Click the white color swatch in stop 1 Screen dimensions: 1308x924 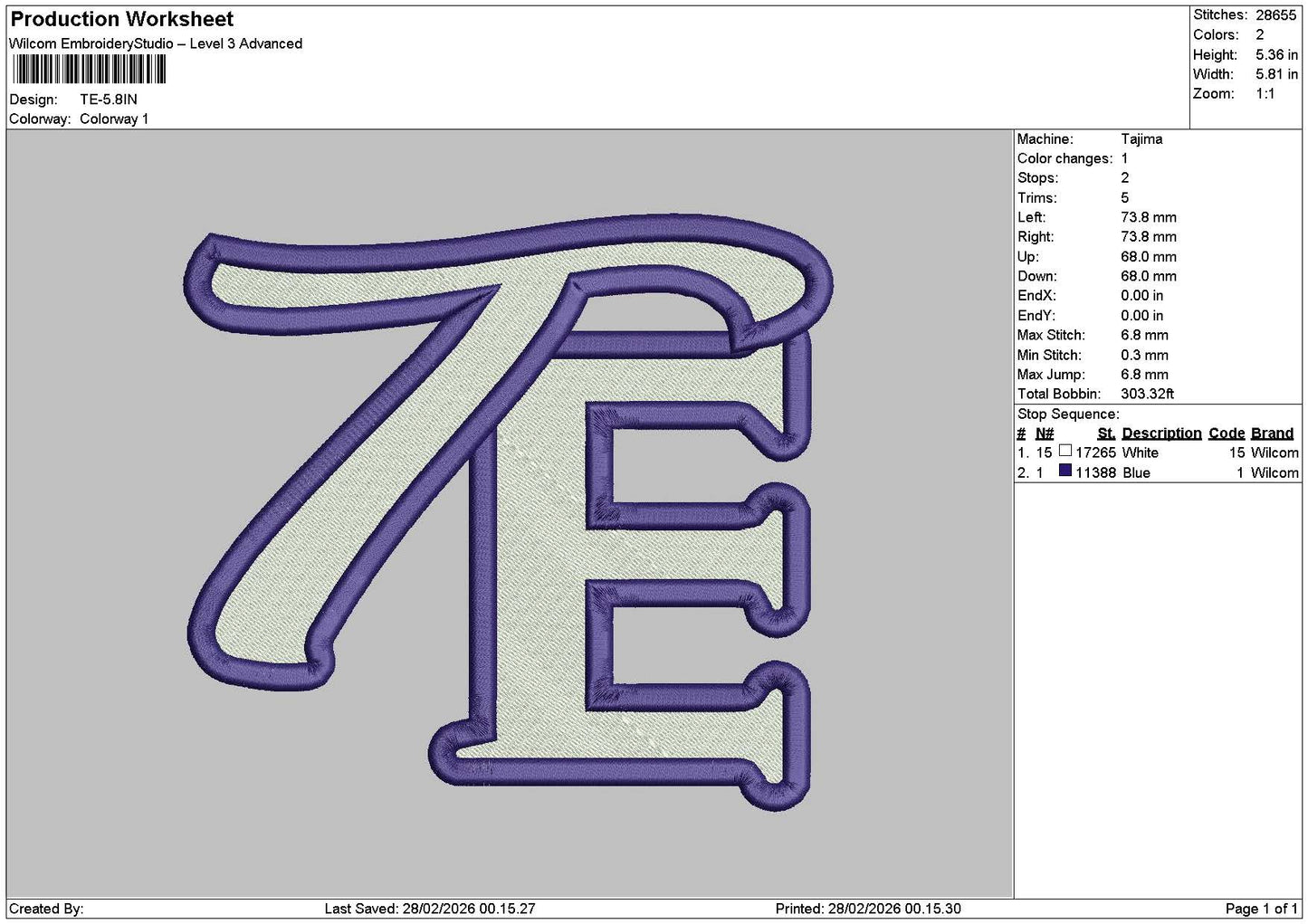pyautogui.click(x=1065, y=451)
